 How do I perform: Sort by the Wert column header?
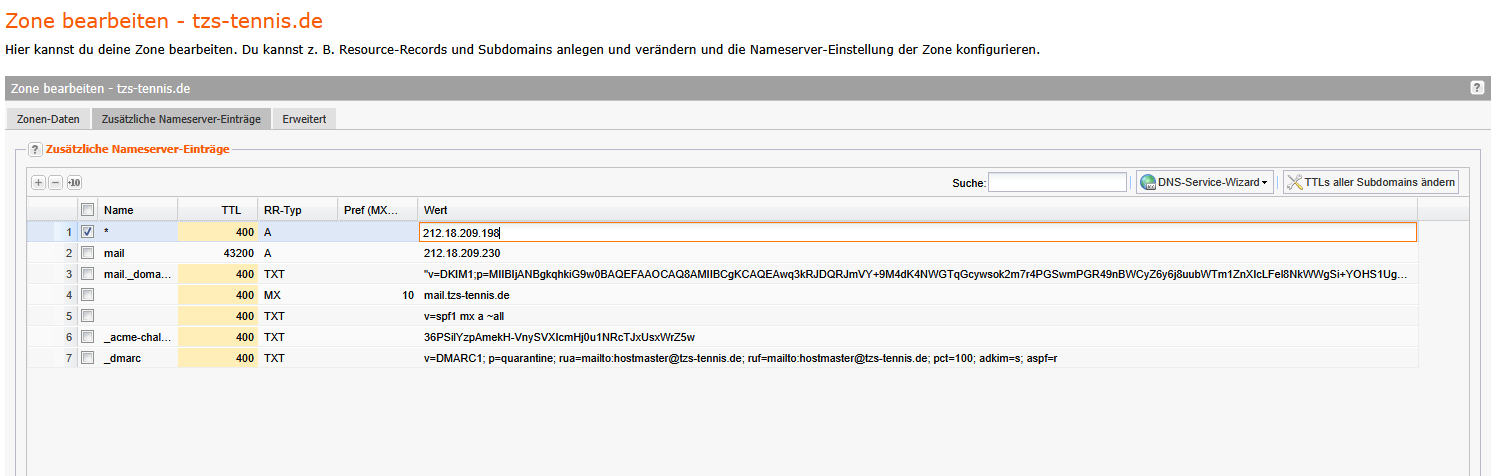click(918, 210)
